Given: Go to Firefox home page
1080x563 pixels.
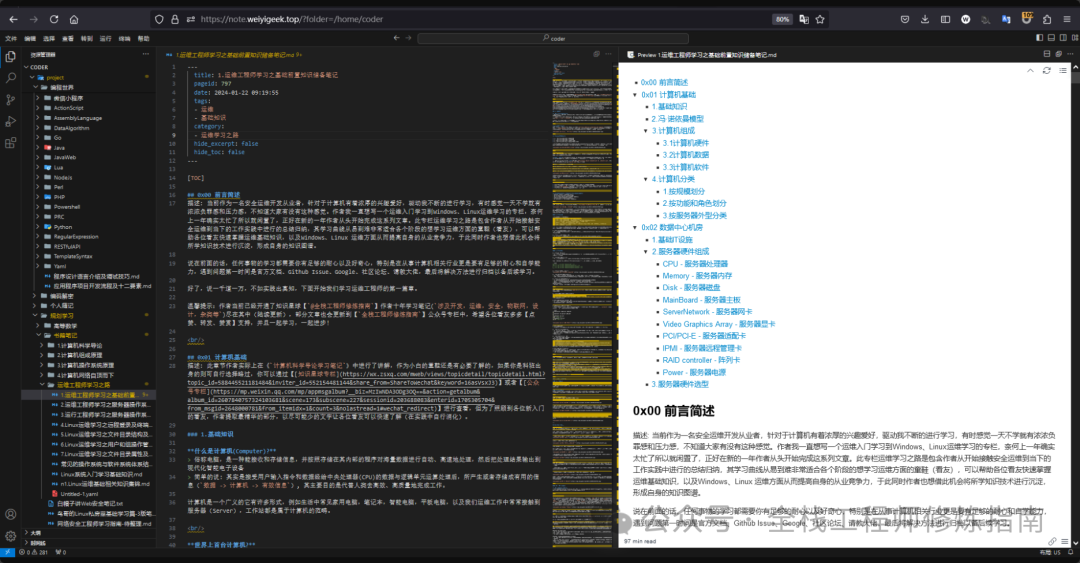Looking at the screenshot, I should point(74,19).
